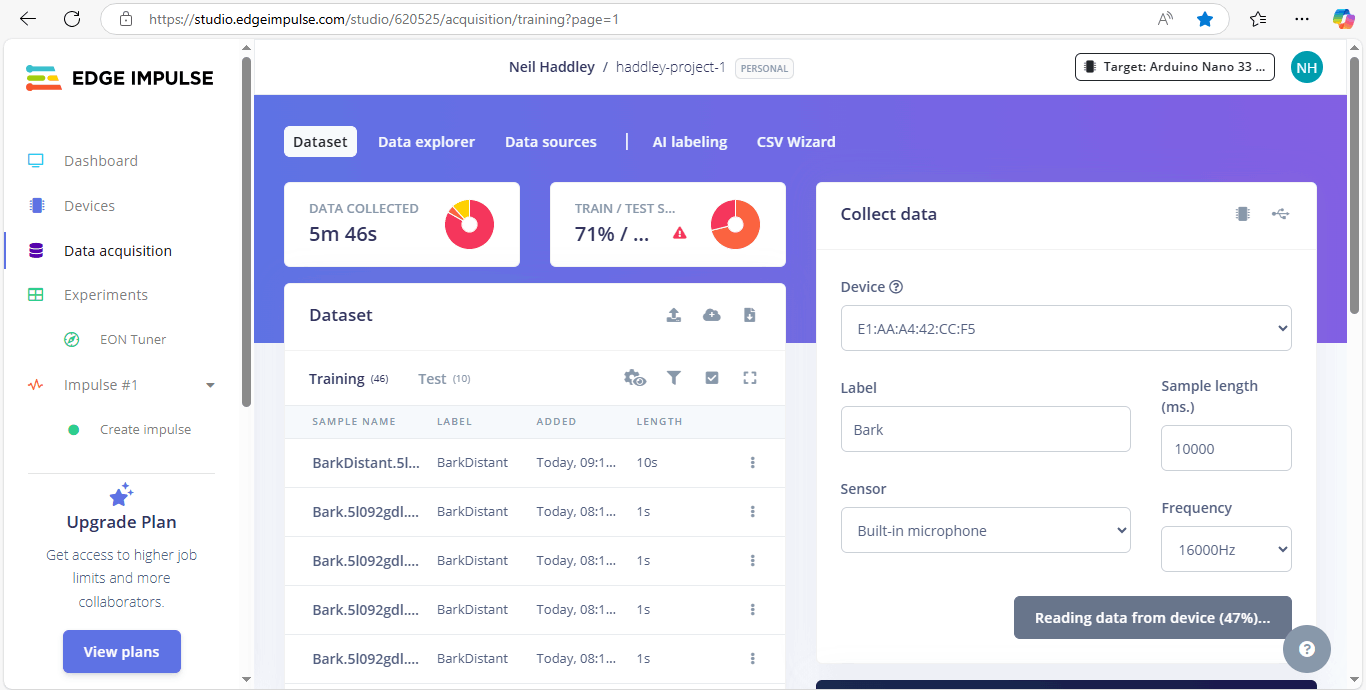Select the BarkDistant.5l... sample row name
This screenshot has height=690, width=1366.
(x=366, y=463)
